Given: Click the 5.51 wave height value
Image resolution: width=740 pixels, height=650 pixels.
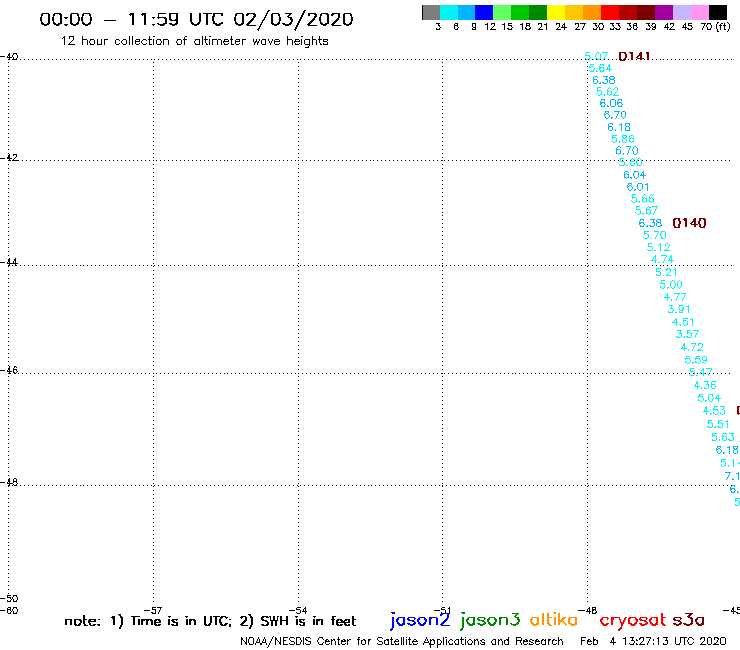Looking at the screenshot, I should pyautogui.click(x=718, y=424).
